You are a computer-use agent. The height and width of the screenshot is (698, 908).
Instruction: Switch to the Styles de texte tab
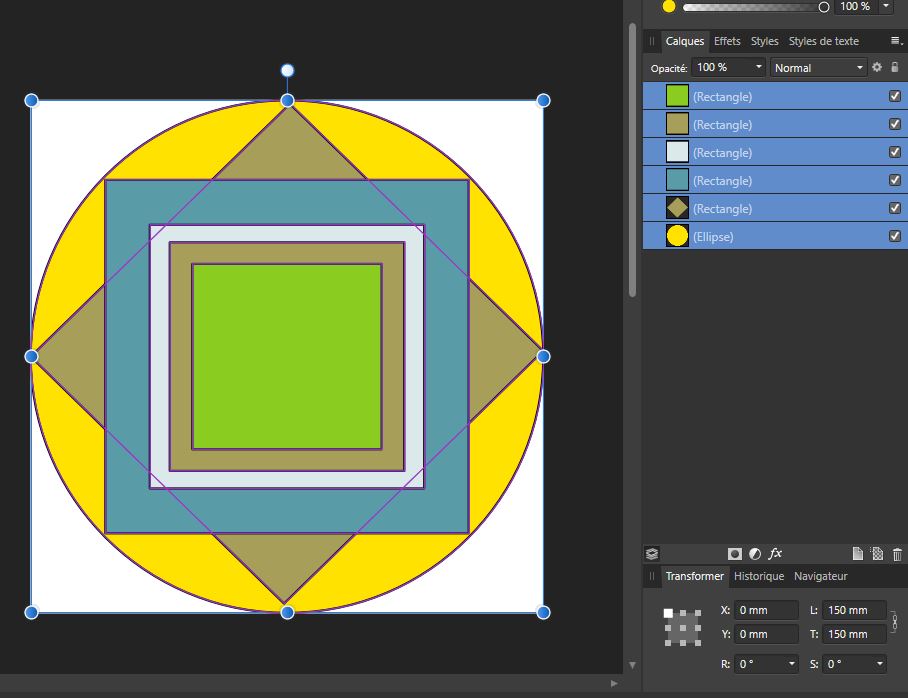click(x=823, y=41)
